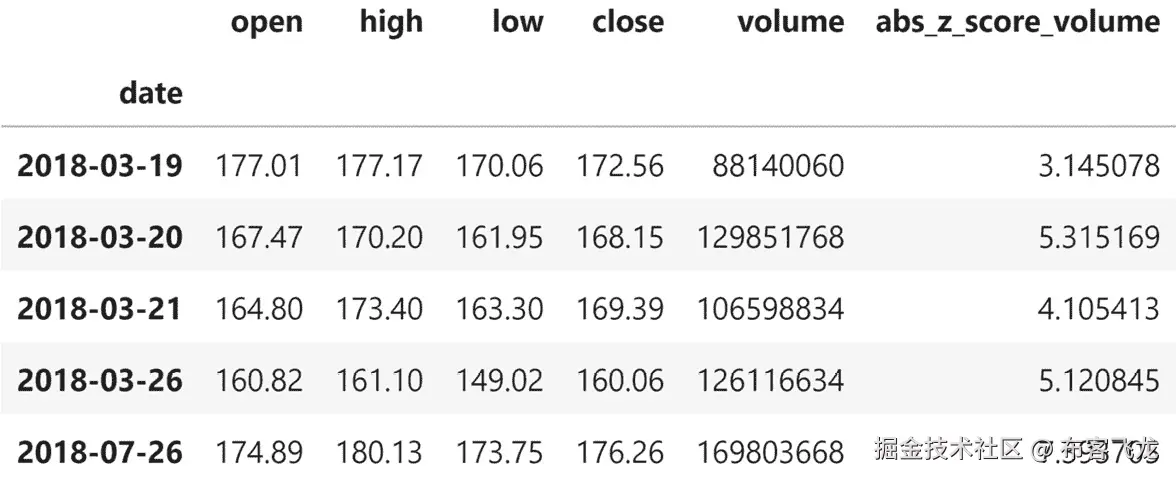Click the 'abs_z_score_volume' column header
Viewport: 1176px width, 479px height.
pos(1017,22)
